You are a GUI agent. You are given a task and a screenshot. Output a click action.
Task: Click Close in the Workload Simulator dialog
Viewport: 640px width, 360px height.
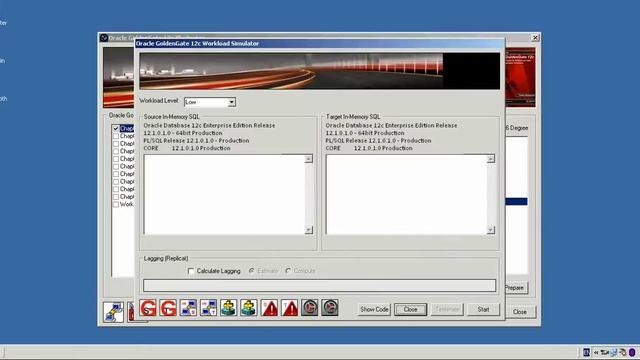coord(410,309)
